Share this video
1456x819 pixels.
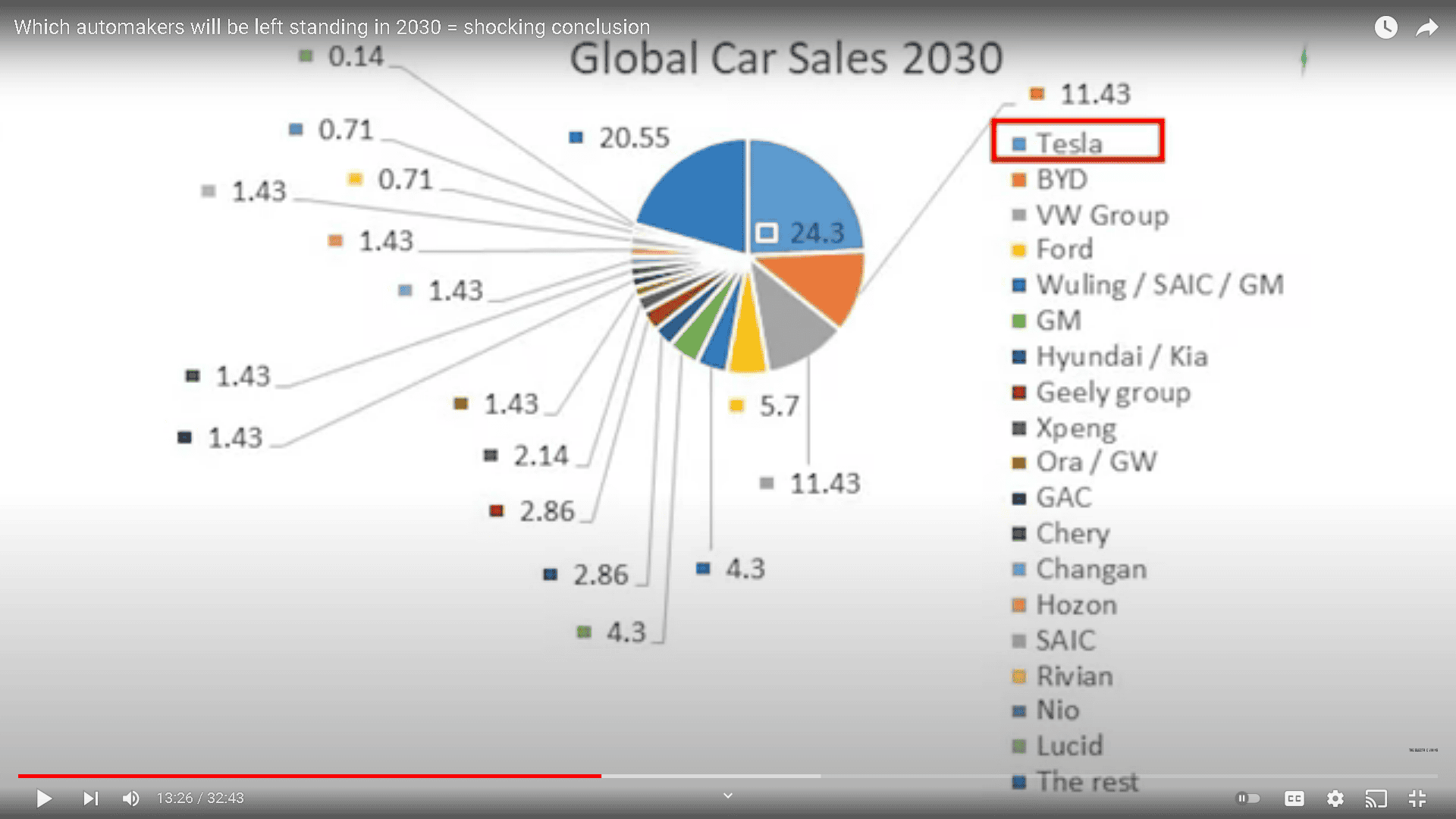(1427, 28)
